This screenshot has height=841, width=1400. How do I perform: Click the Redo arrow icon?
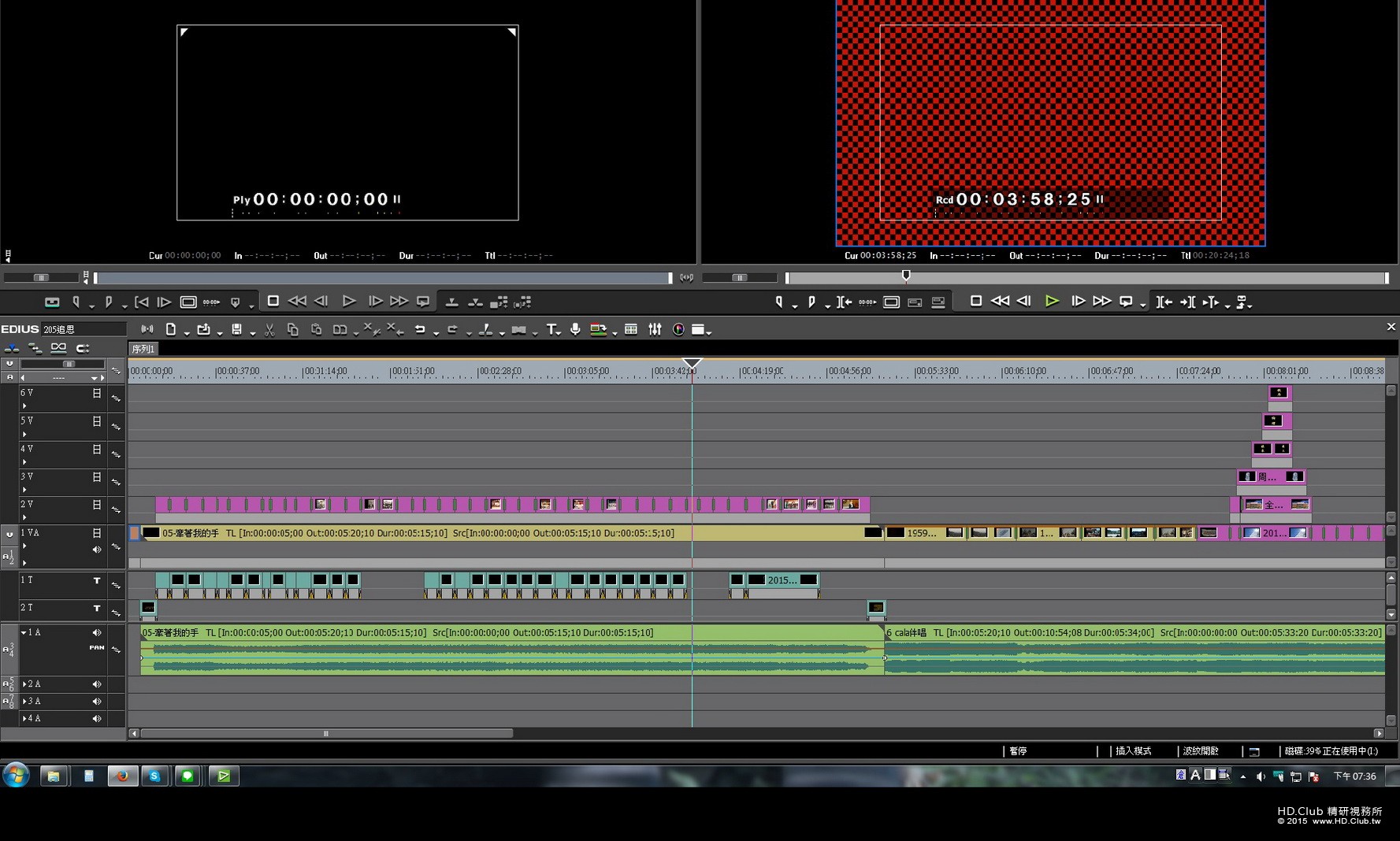coord(452,330)
